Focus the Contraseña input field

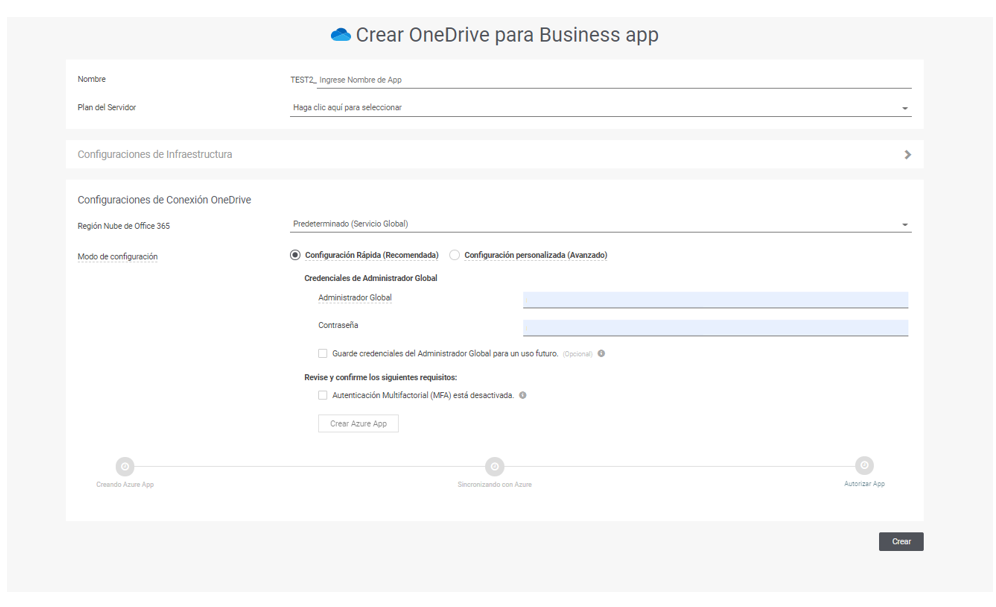[715, 328]
